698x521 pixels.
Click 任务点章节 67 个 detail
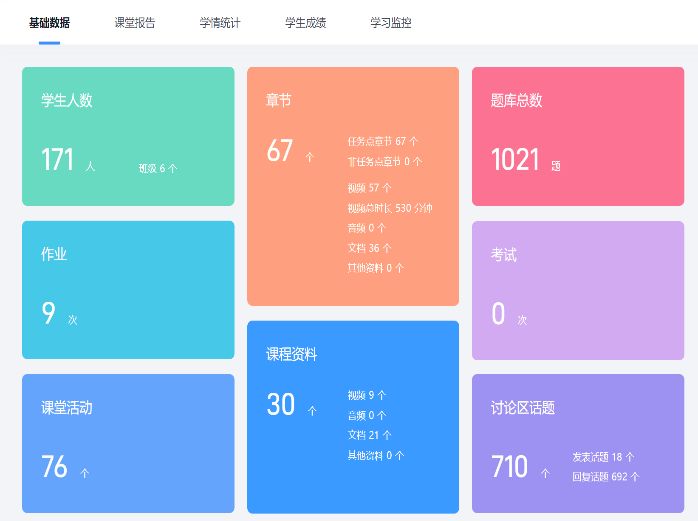click(383, 141)
